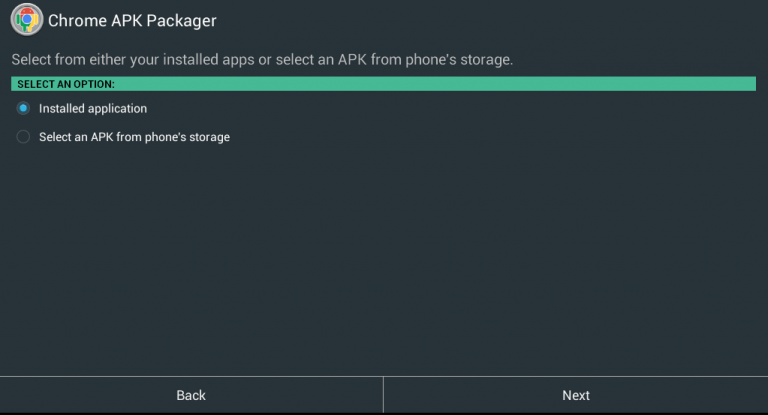
Task: Tap the word "Chrome" in the title bar
Action: point(74,20)
